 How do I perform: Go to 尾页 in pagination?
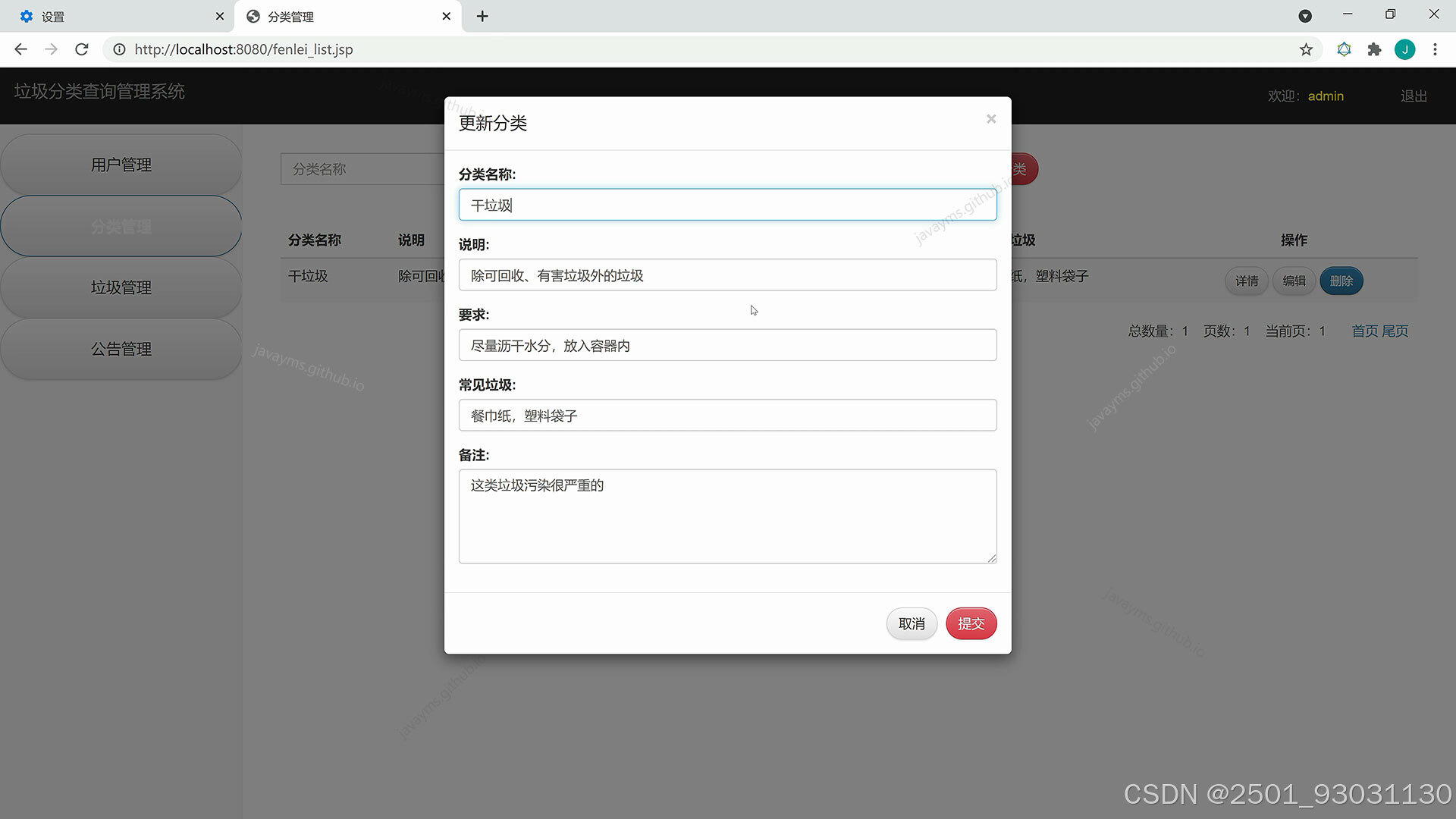[1395, 331]
